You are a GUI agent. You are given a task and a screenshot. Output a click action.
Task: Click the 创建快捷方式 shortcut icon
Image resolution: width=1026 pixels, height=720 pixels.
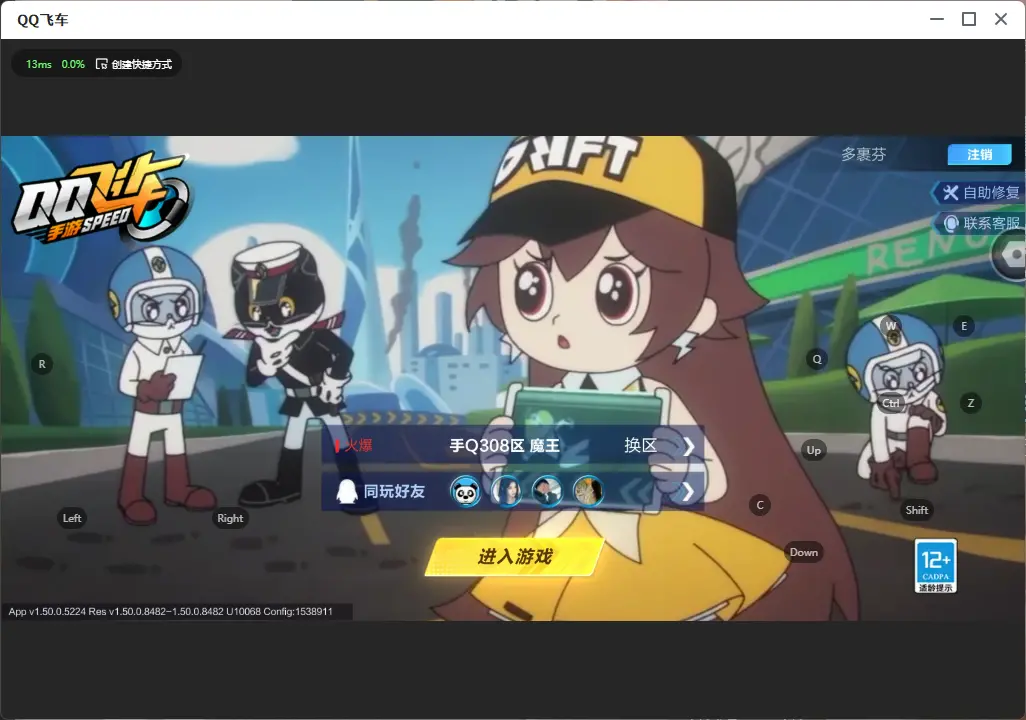coord(101,64)
